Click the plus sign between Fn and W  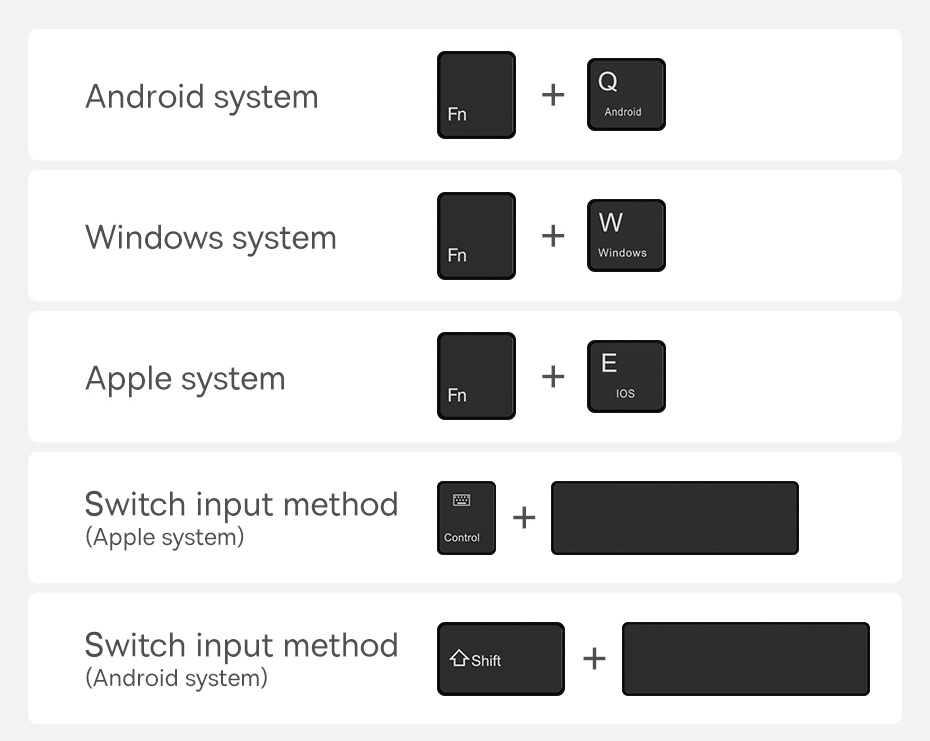552,236
